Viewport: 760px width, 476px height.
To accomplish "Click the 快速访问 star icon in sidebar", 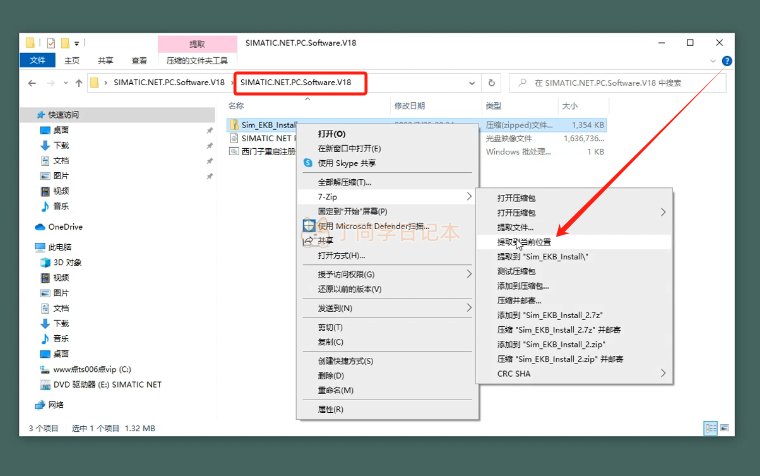I will tap(41, 115).
